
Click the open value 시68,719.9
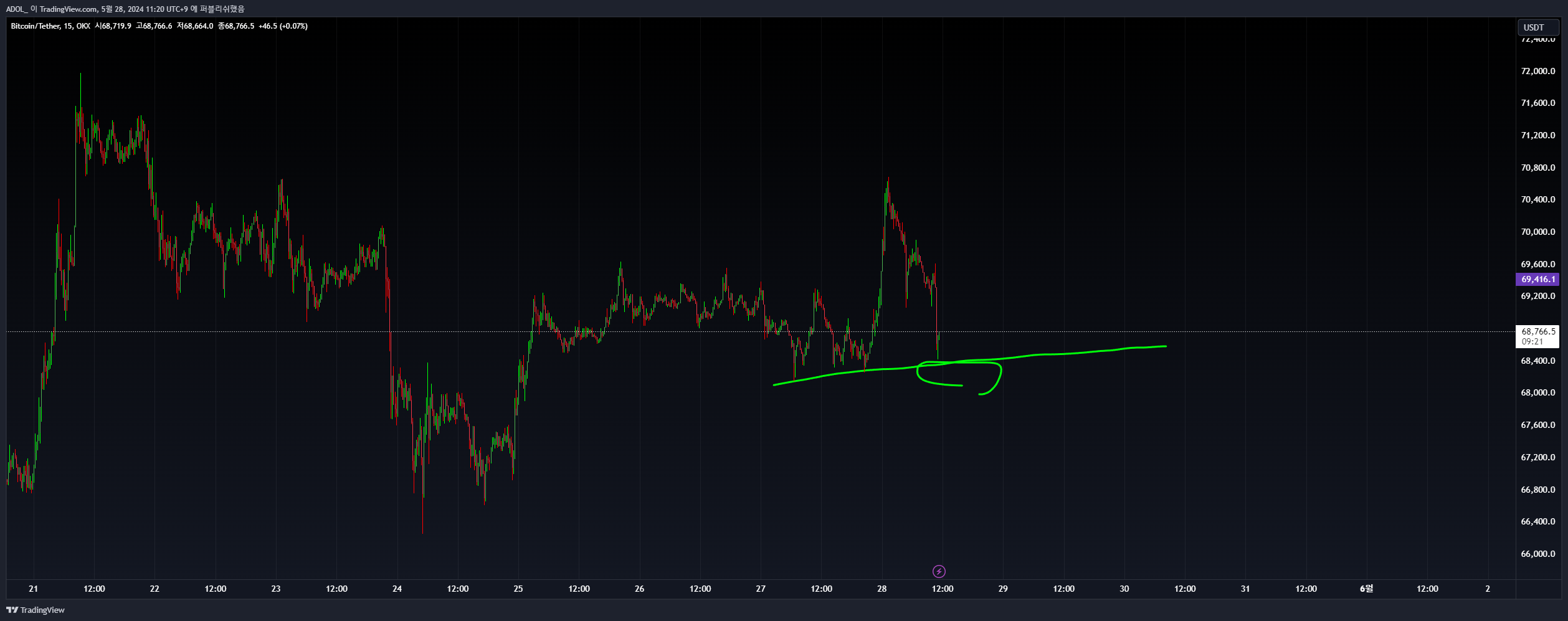(113, 26)
